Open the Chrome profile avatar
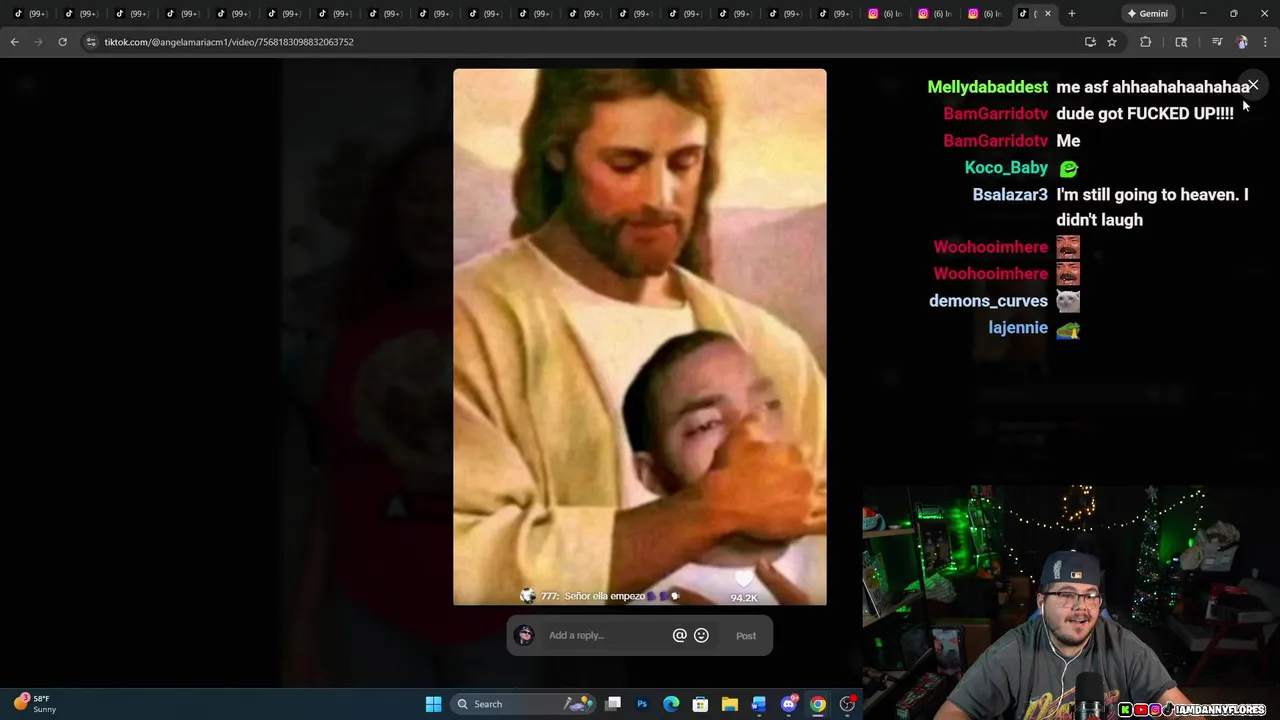The width and height of the screenshot is (1280, 720). point(1242,42)
